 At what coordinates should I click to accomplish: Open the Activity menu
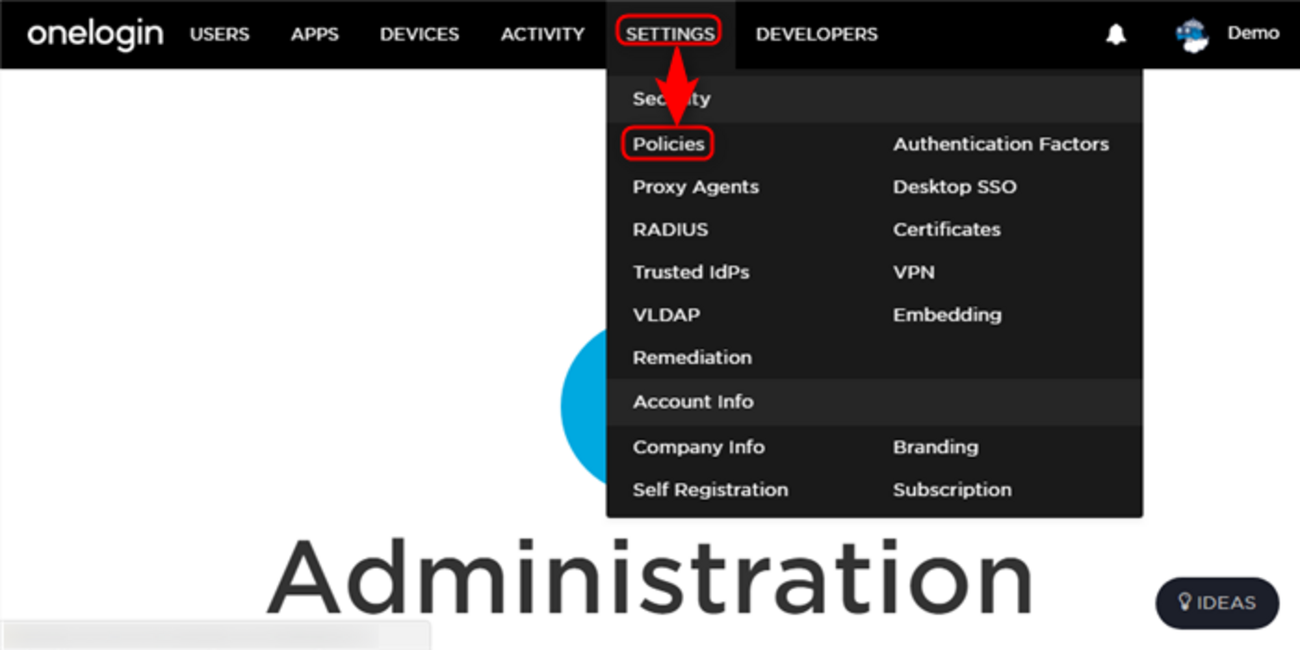[543, 34]
